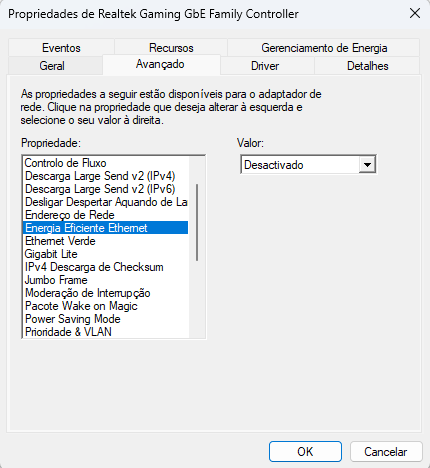Viewport: 430px width, 468px height.
Task: Close the properties dialog window
Action: (415, 14)
